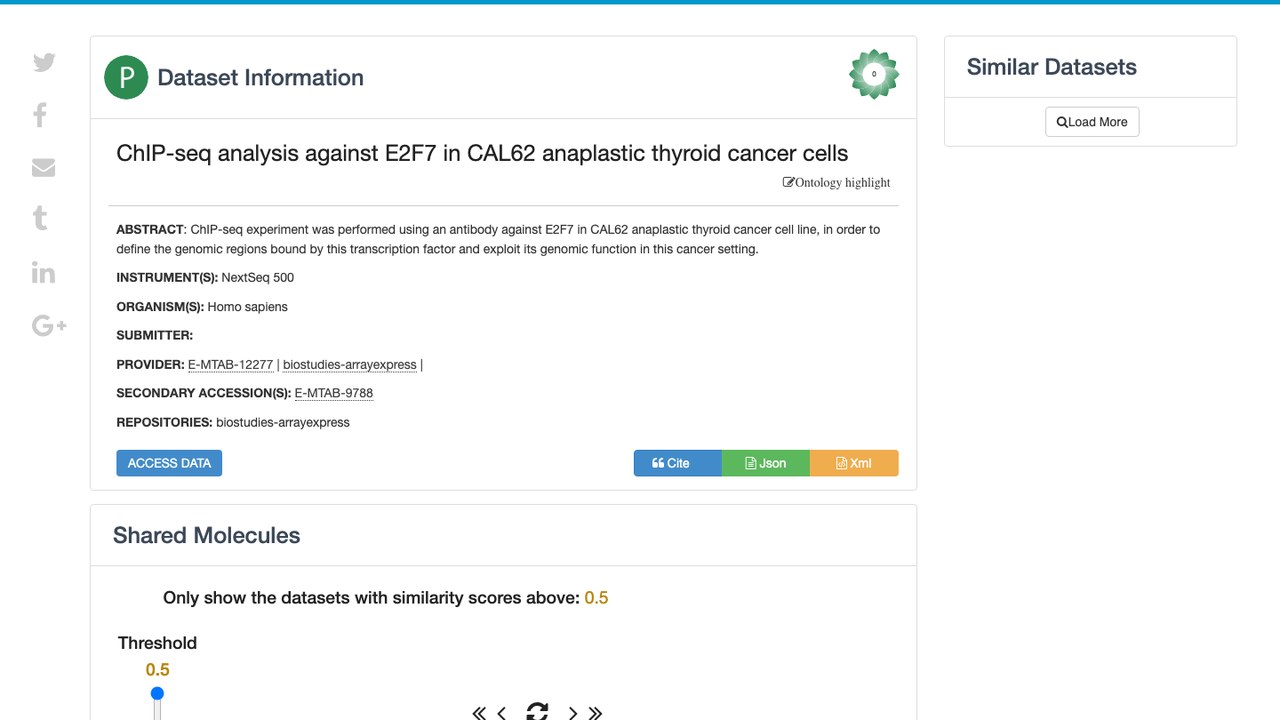
Task: Share dataset by email envelope icon
Action: (x=43, y=167)
